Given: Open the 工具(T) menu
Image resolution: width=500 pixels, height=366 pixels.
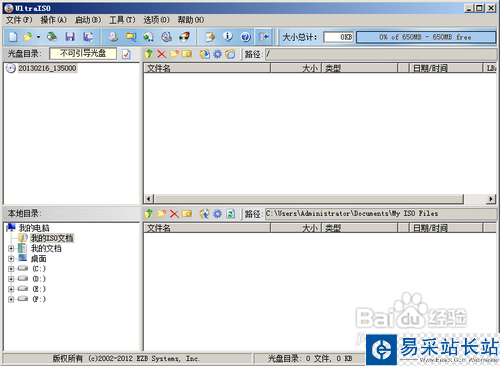Looking at the screenshot, I should (122, 20).
